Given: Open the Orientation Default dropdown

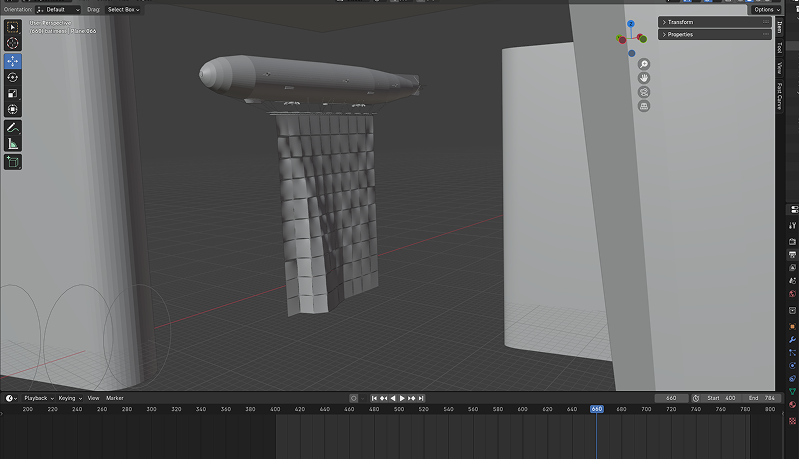Looking at the screenshot, I should (x=58, y=9).
